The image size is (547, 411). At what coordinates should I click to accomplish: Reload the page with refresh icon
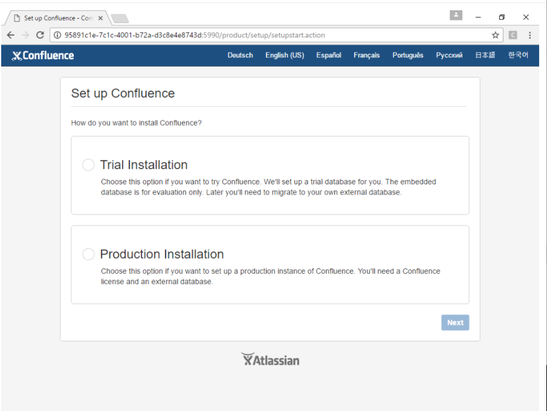[40, 35]
